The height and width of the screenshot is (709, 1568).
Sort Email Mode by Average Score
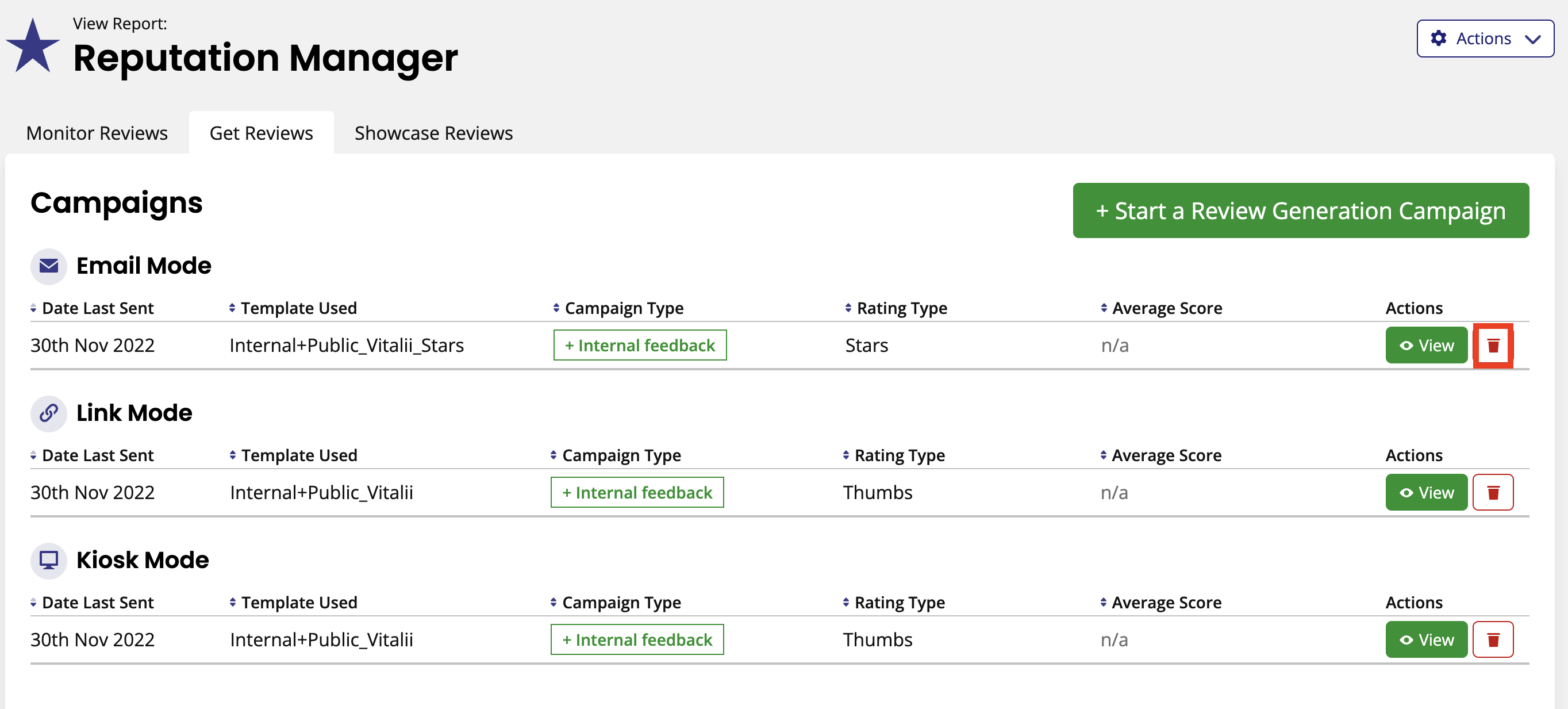[1161, 308]
